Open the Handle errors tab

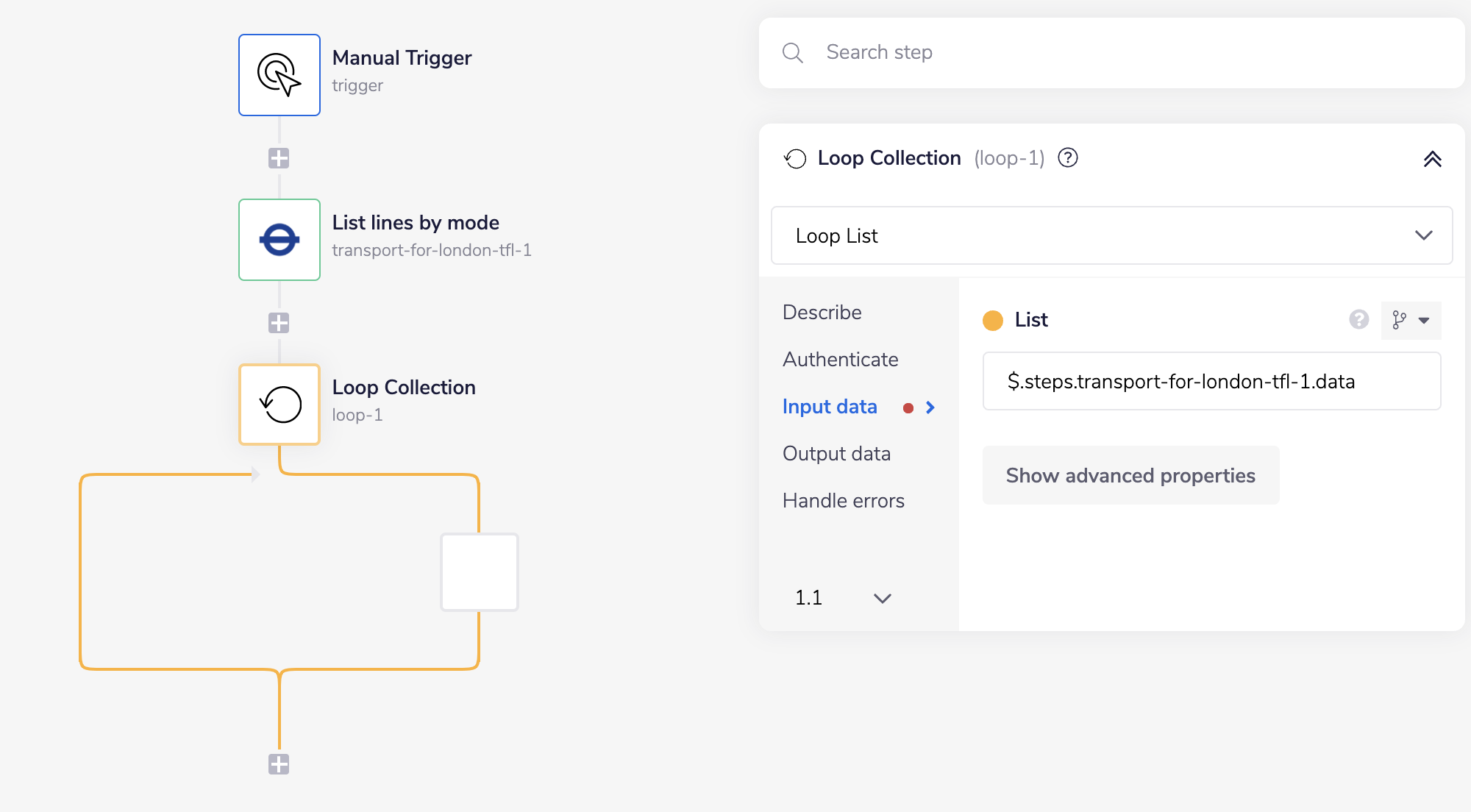pyautogui.click(x=843, y=501)
